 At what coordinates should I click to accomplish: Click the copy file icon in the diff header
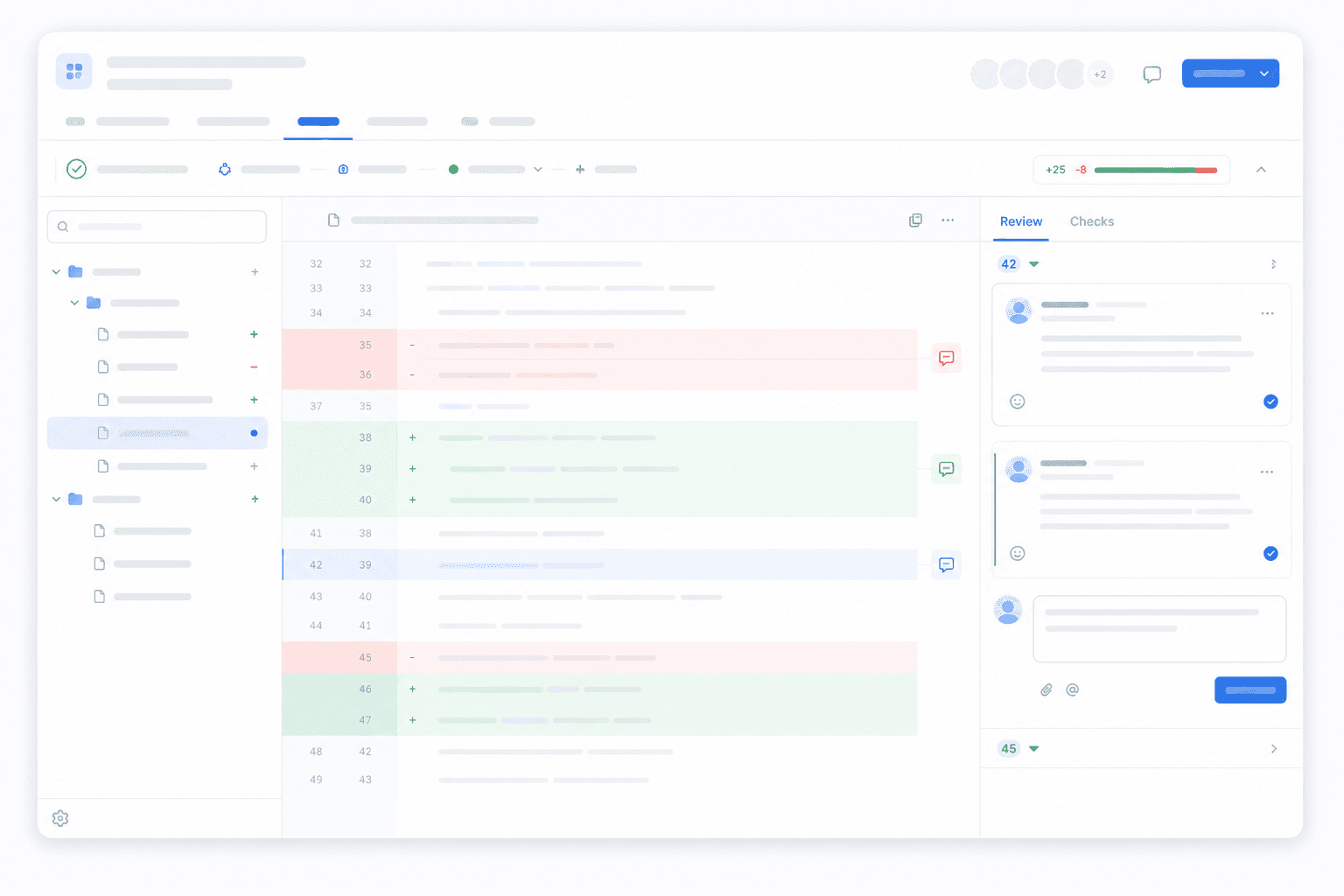pyautogui.click(x=915, y=220)
